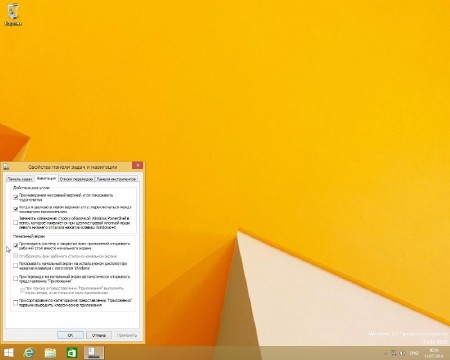Open the volume speaker tray icon
The height and width of the screenshot is (360, 450).
[x=402, y=353]
